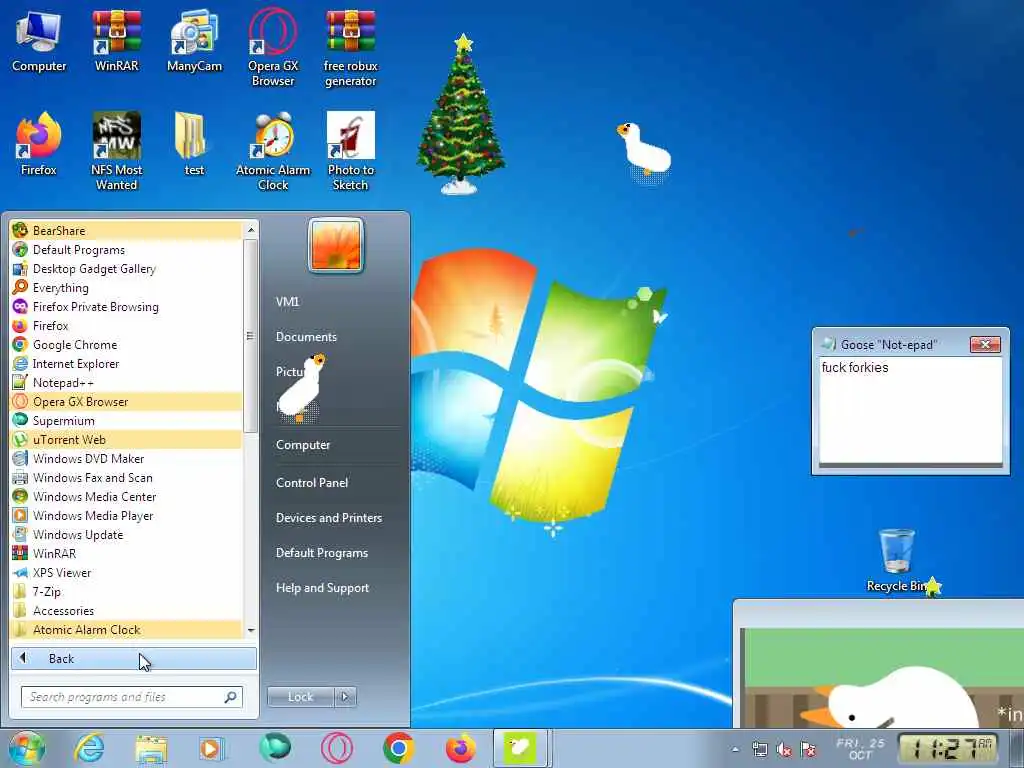Screen dimensions: 1024x768
Task: Select the free robux generator archive
Action: (351, 48)
